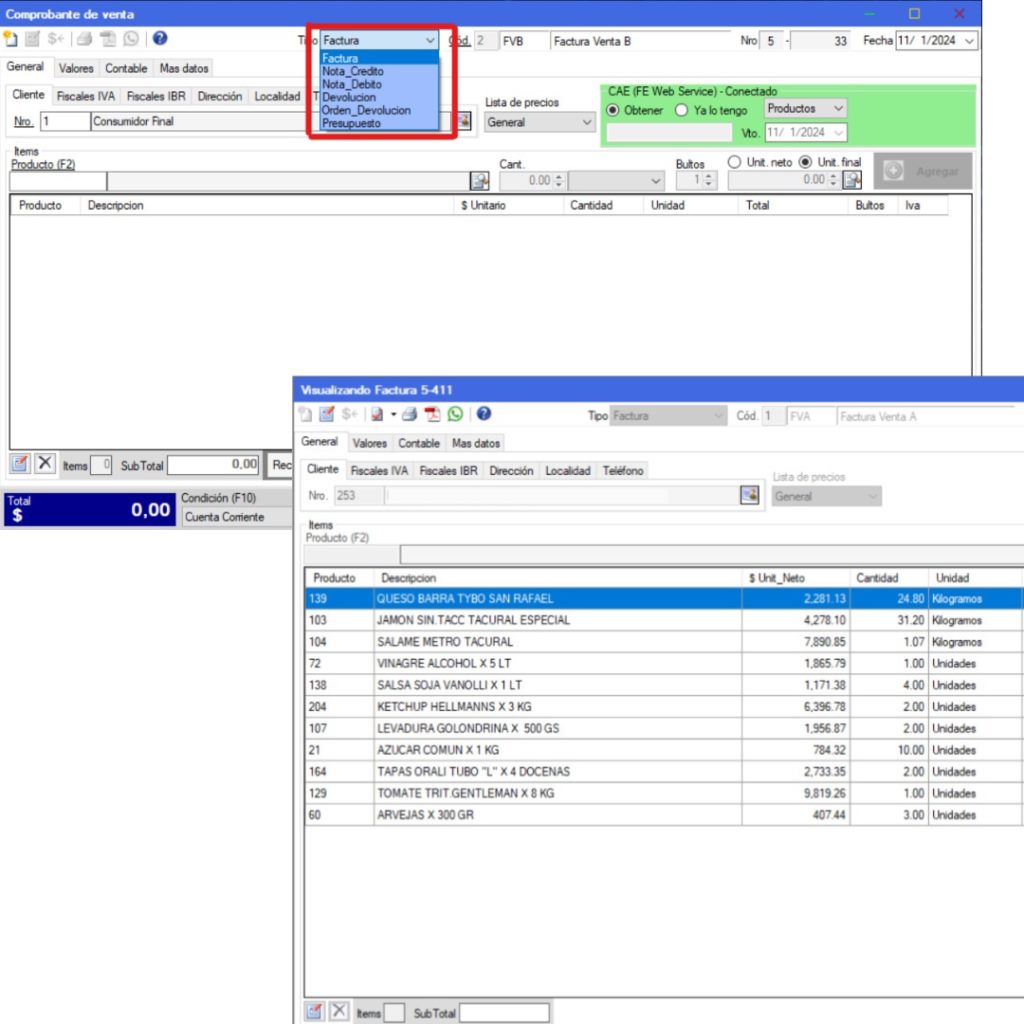Viewport: 1024px width, 1024px height.
Task: Click the underlined Nro. label in Comprobante Cliente
Action: pos(24,121)
